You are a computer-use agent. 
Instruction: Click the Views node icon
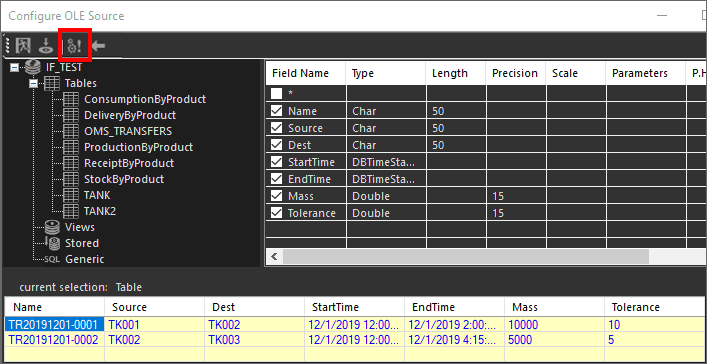pos(52,227)
